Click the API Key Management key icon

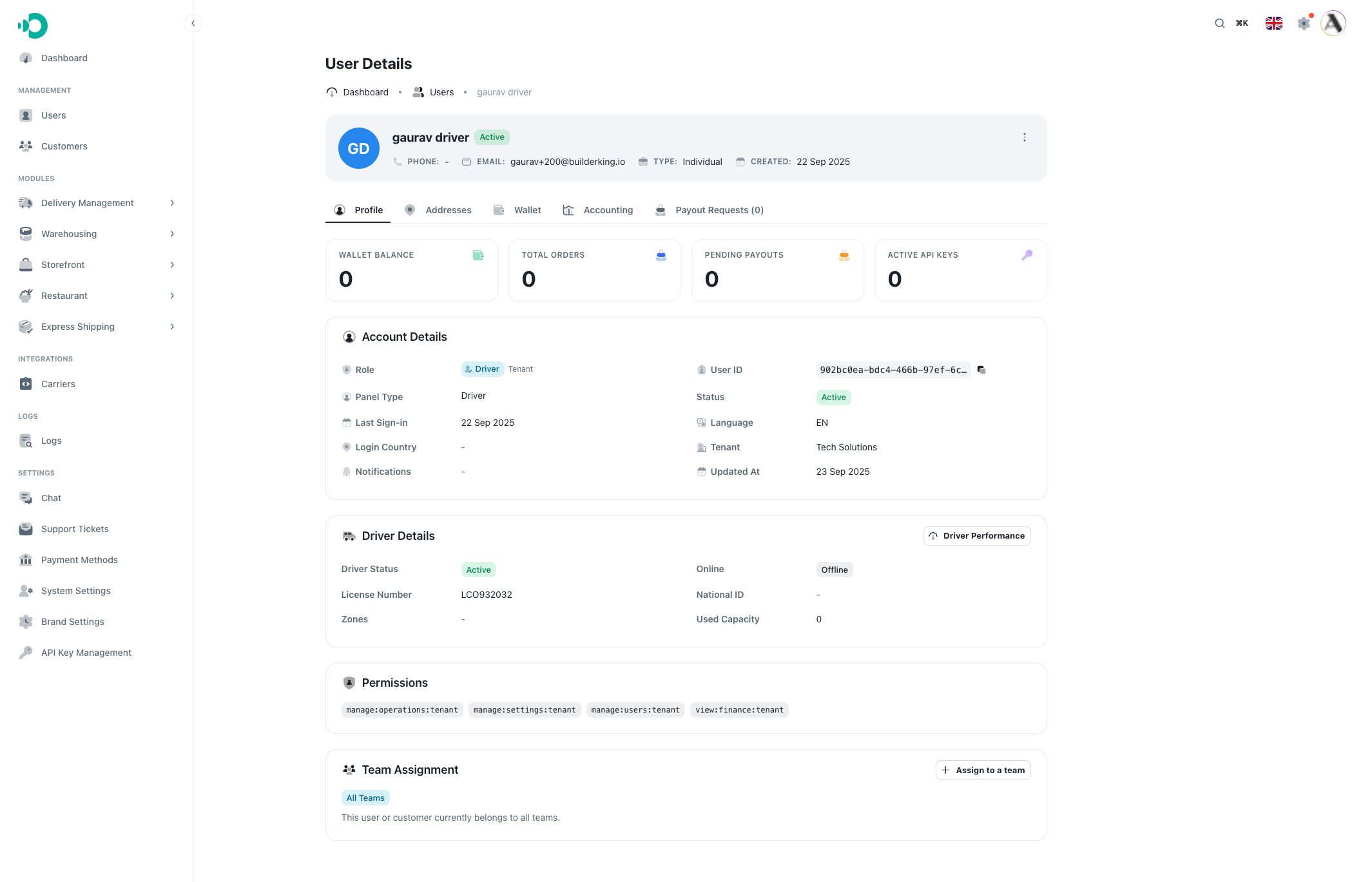26,653
